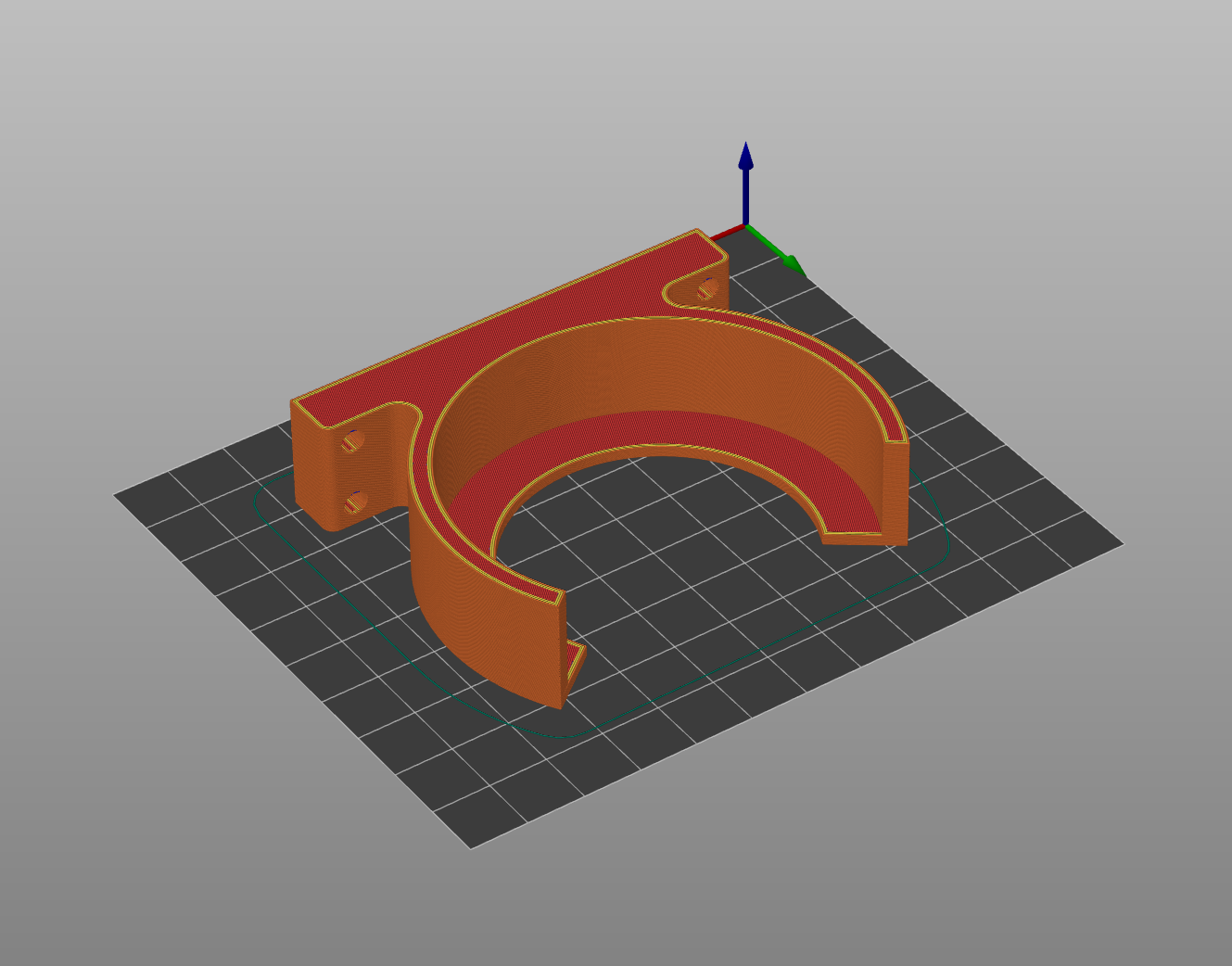Click the front corner of the print bed
This screenshot has width=1232, height=966.
pos(471,845)
